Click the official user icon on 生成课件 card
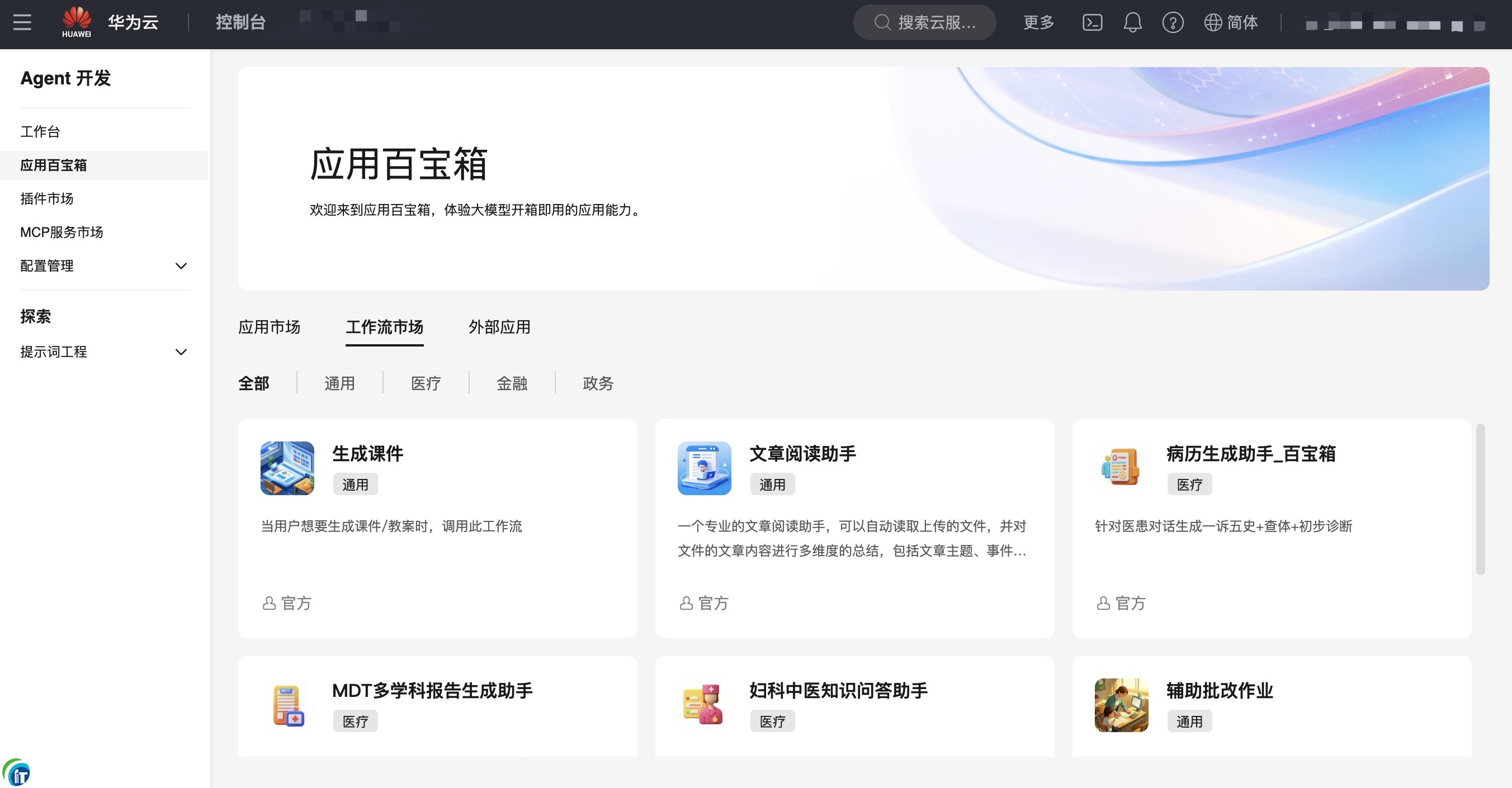The height and width of the screenshot is (788, 1512). tap(269, 603)
